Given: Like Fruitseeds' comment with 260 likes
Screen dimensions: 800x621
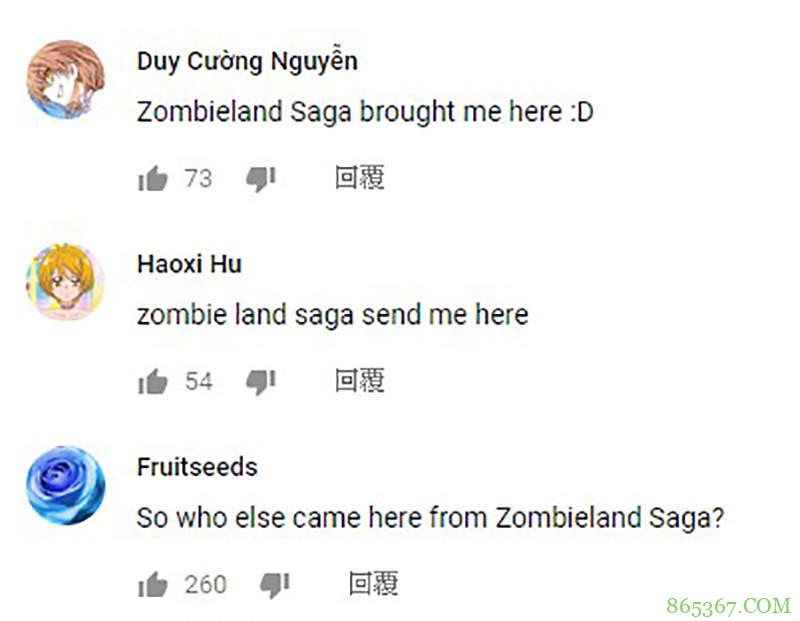Looking at the screenshot, I should point(153,585).
